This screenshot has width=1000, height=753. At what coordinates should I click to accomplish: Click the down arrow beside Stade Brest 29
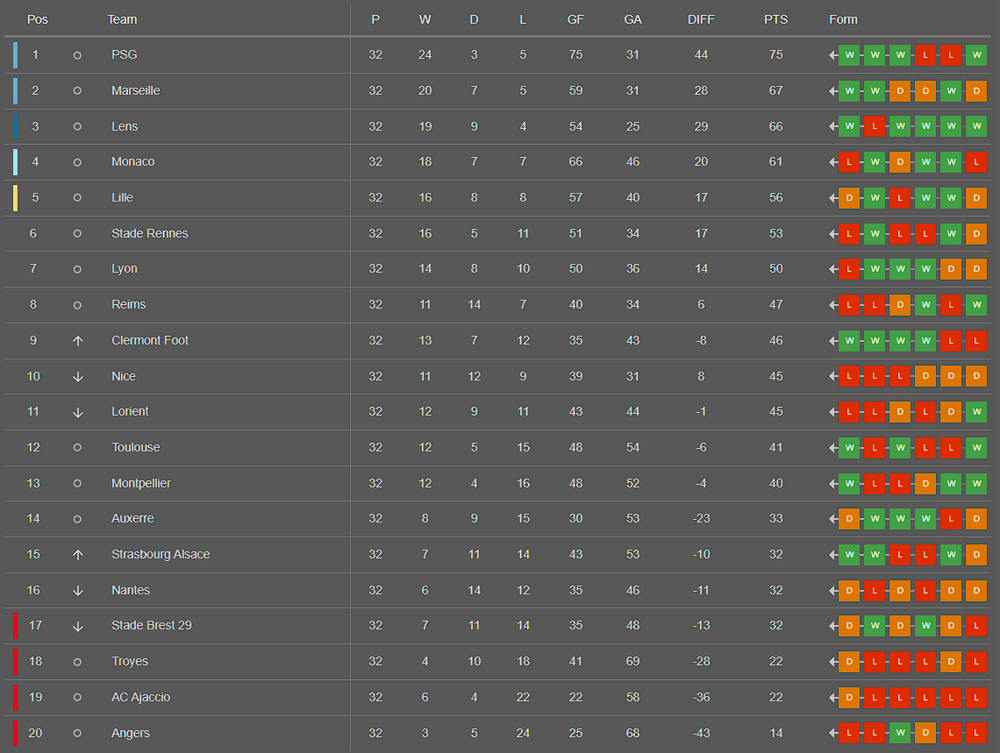[78, 626]
